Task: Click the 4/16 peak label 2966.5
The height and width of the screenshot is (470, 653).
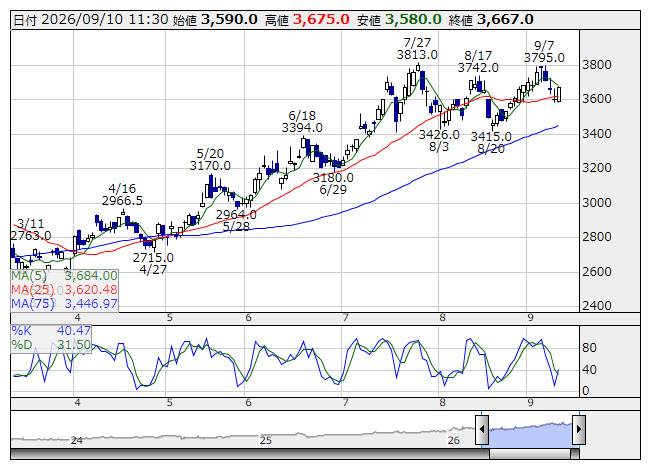Action: (122, 201)
